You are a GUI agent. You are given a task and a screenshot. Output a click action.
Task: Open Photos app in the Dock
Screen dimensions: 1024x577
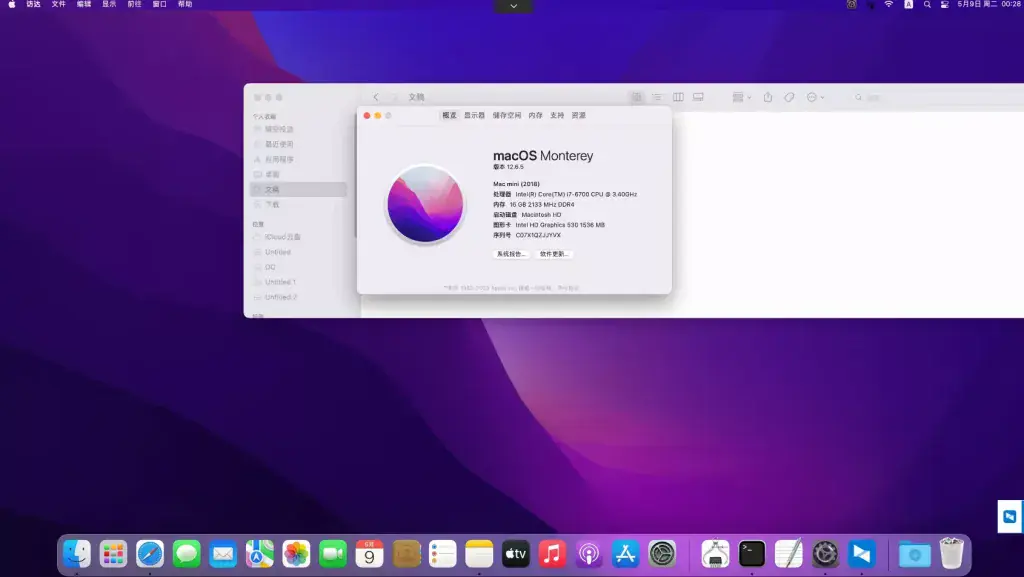[296, 554]
